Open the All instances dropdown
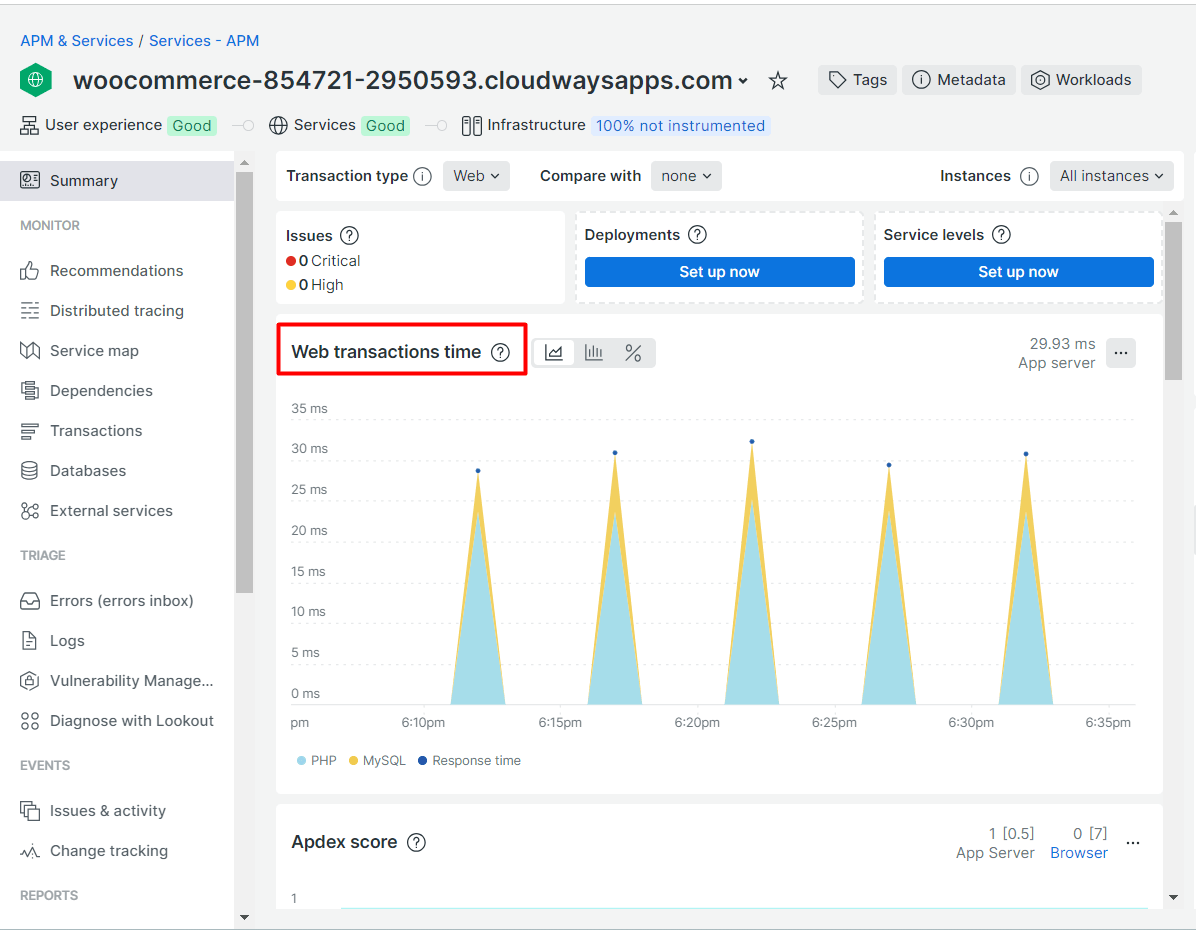This screenshot has width=1196, height=930. point(1111,176)
